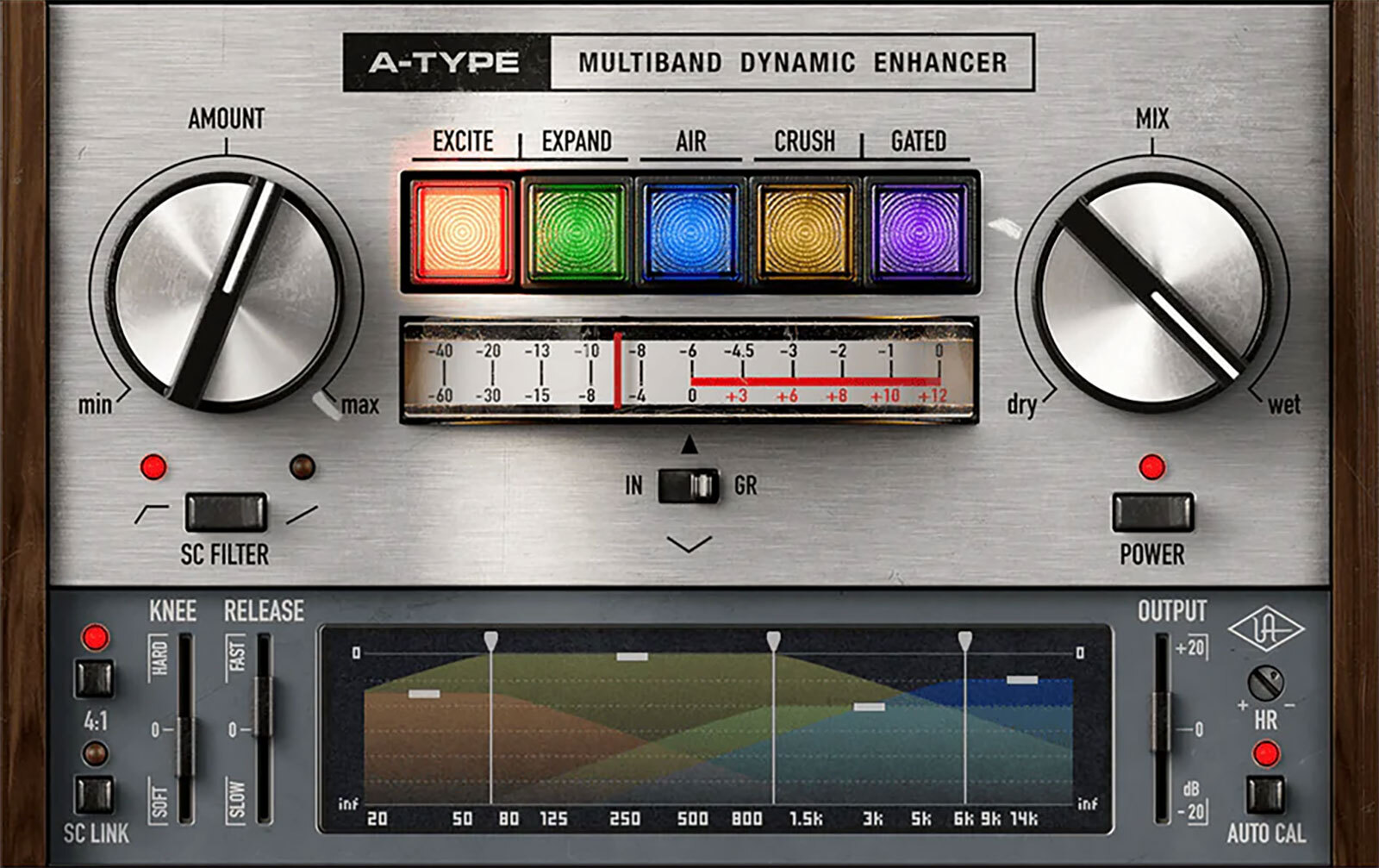The image size is (1379, 868).
Task: Click the 250 frequency label
Action: pyautogui.click(x=624, y=818)
